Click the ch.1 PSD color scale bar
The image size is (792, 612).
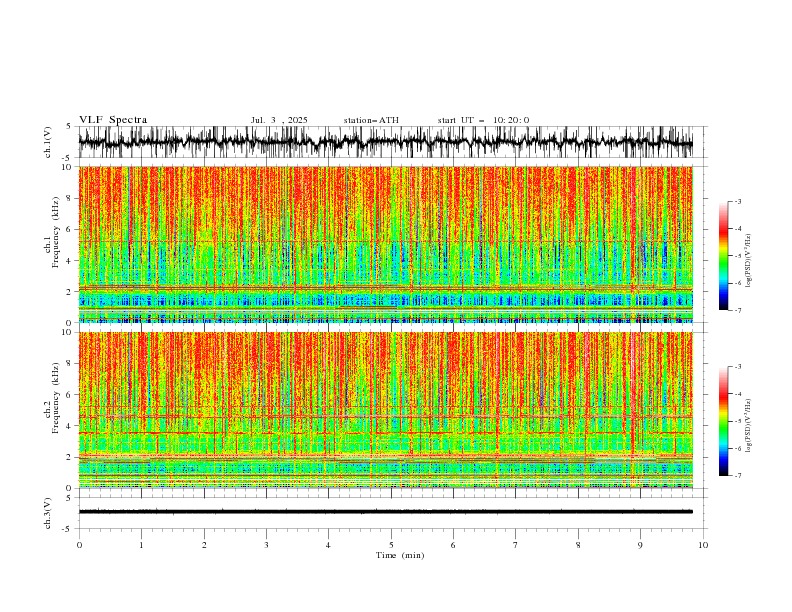tap(723, 256)
